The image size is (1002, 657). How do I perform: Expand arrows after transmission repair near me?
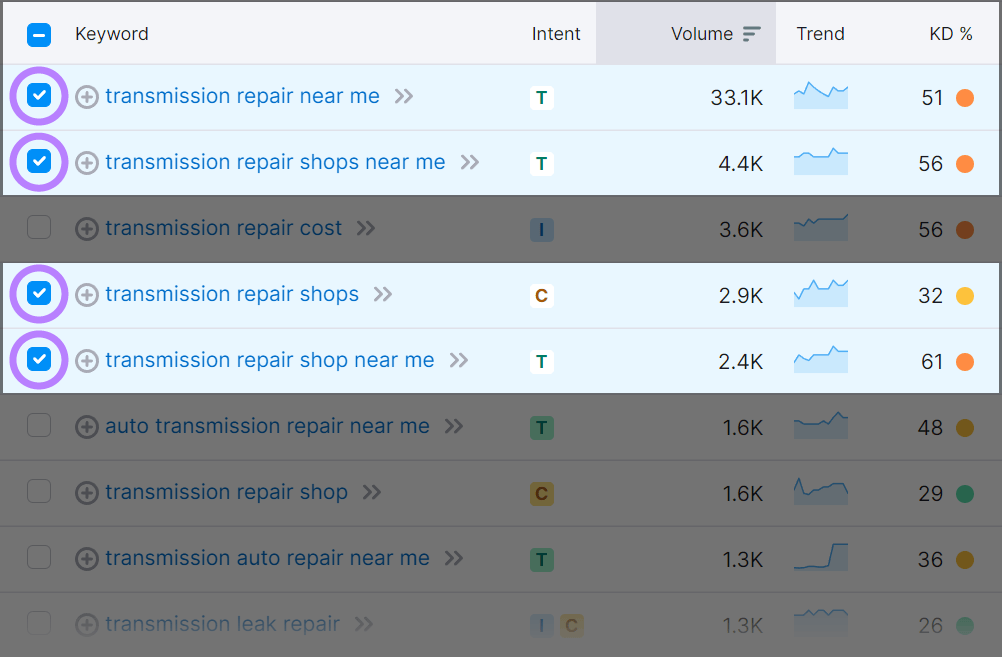coord(404,97)
